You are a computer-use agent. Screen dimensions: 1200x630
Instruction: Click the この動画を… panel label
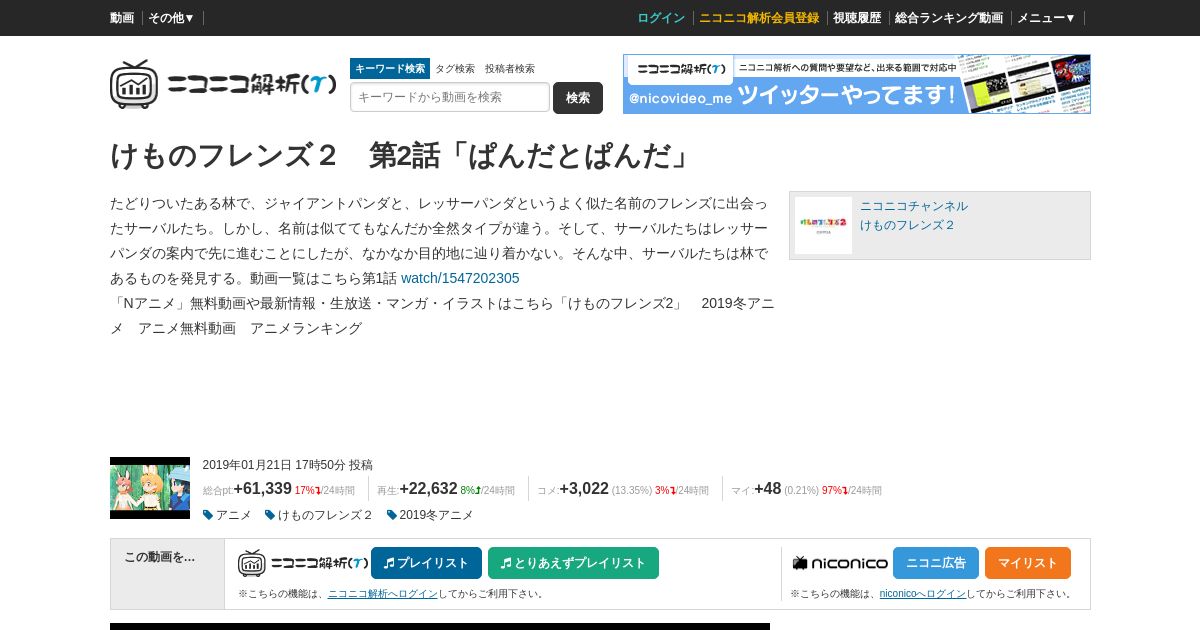click(160, 557)
